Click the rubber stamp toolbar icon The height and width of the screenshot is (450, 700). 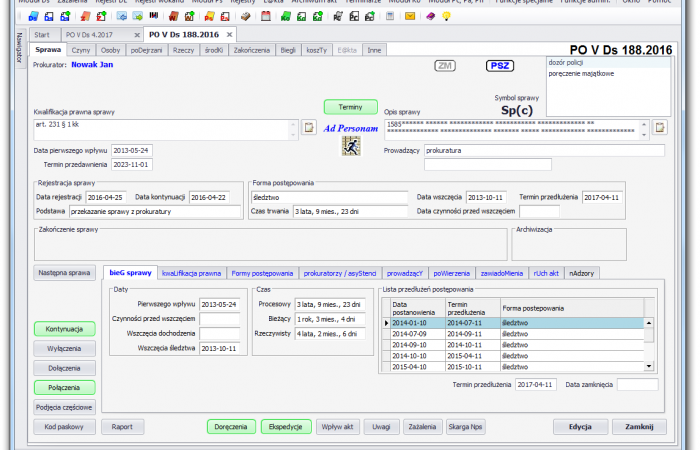246,17
